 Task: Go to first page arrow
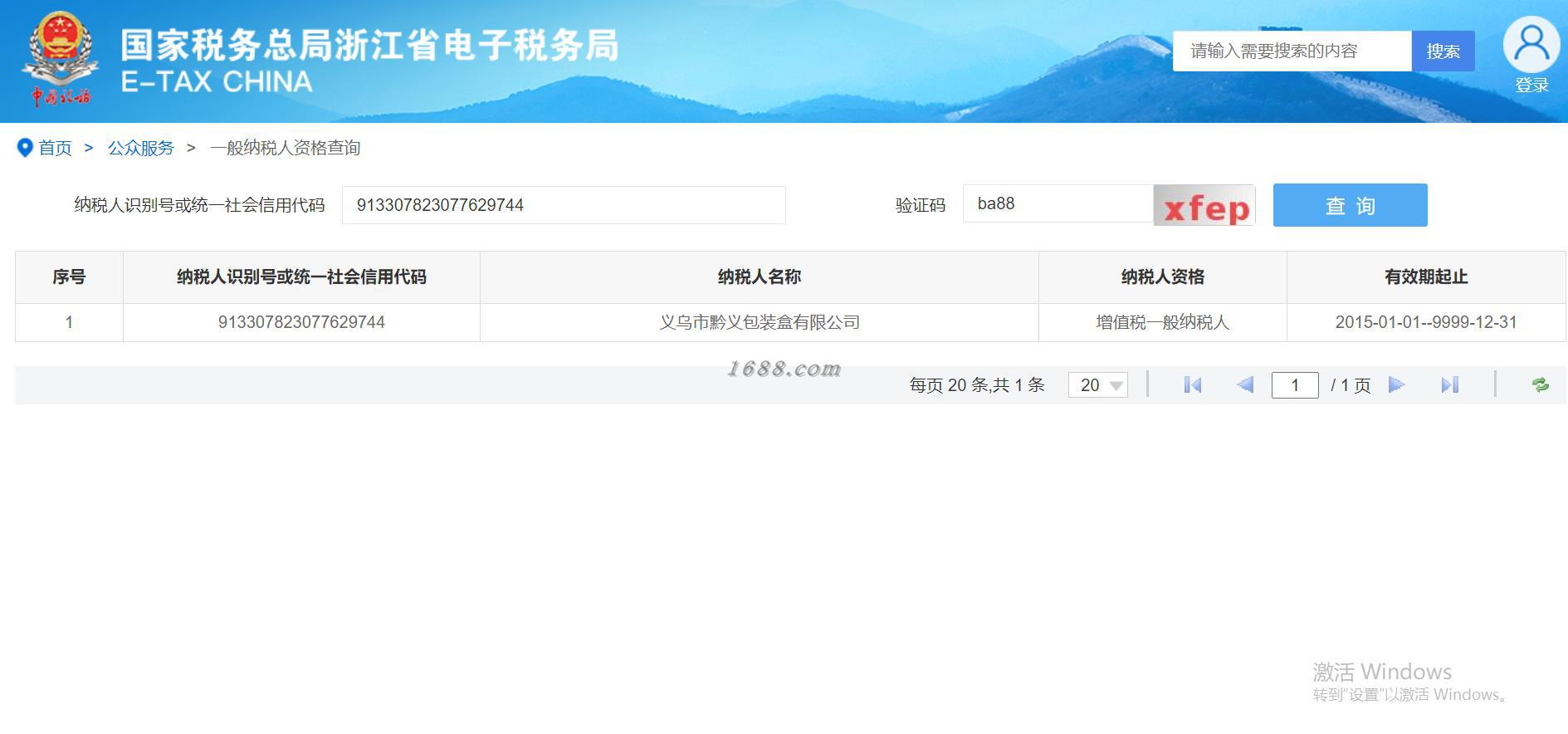[x=1193, y=385]
